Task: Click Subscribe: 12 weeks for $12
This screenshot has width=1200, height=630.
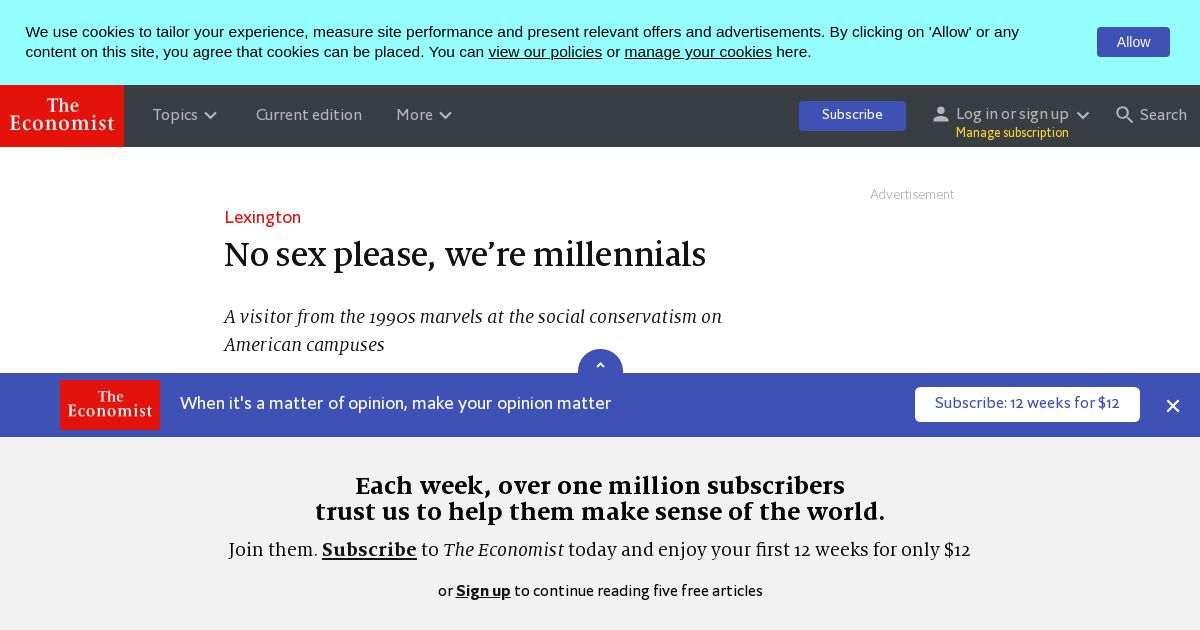Action: [1026, 404]
